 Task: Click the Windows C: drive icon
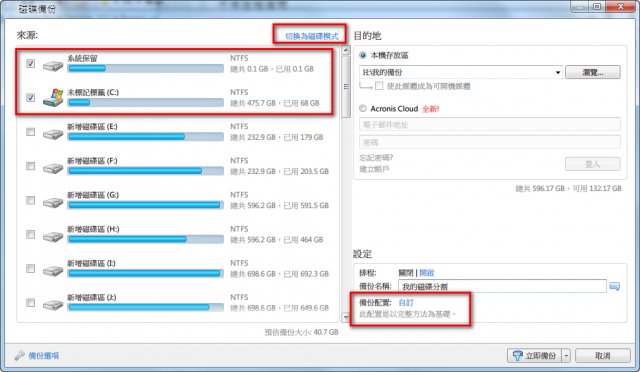(x=53, y=98)
